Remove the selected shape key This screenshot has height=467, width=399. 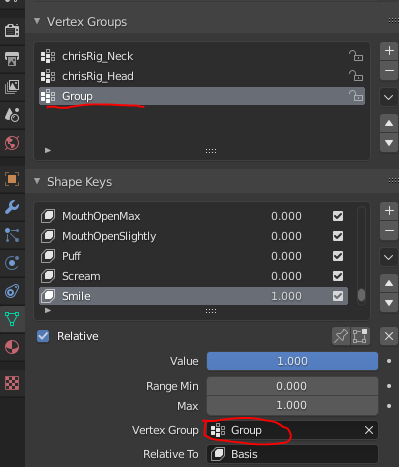389,230
